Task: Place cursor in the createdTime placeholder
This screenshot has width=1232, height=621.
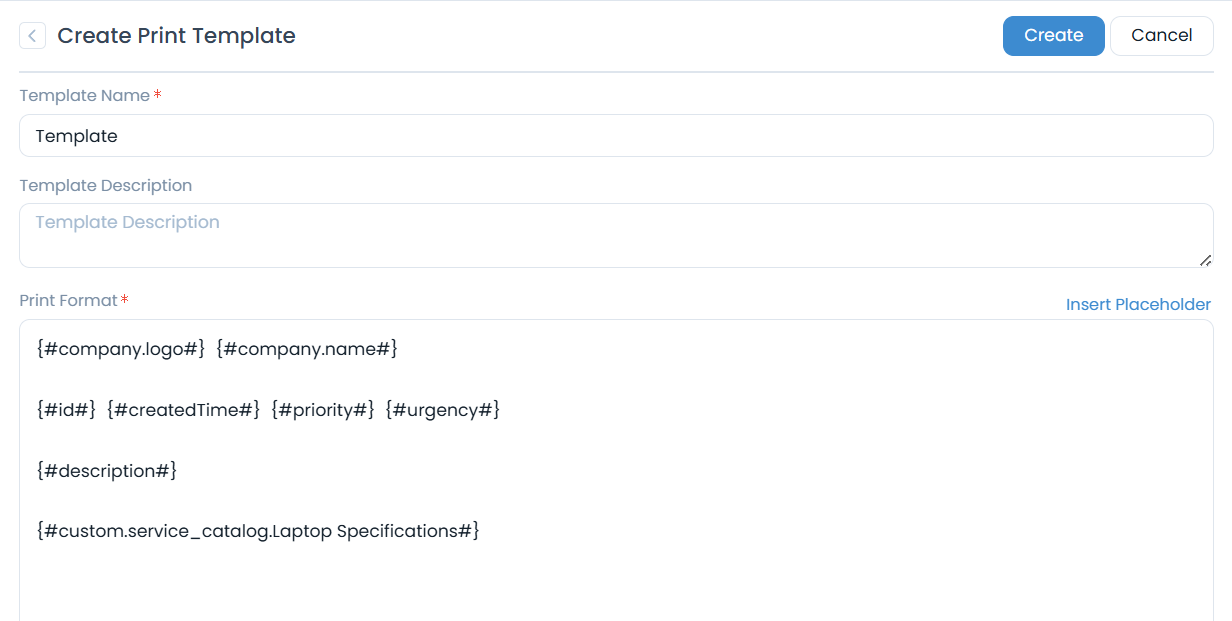Action: 183,410
